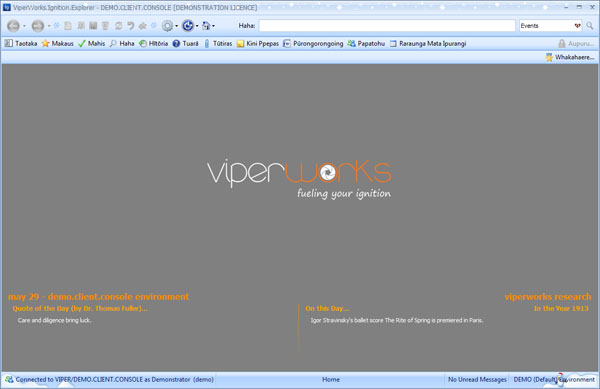Click the forward navigation arrow button
The image size is (600, 389).
(x=38, y=26)
